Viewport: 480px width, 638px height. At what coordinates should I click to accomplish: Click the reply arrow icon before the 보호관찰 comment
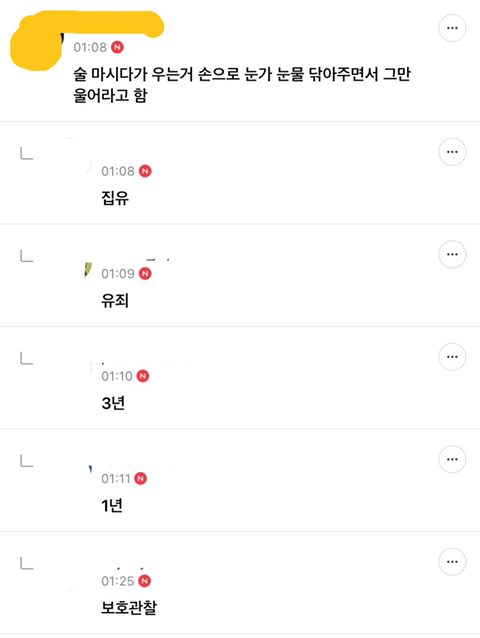click(26, 563)
